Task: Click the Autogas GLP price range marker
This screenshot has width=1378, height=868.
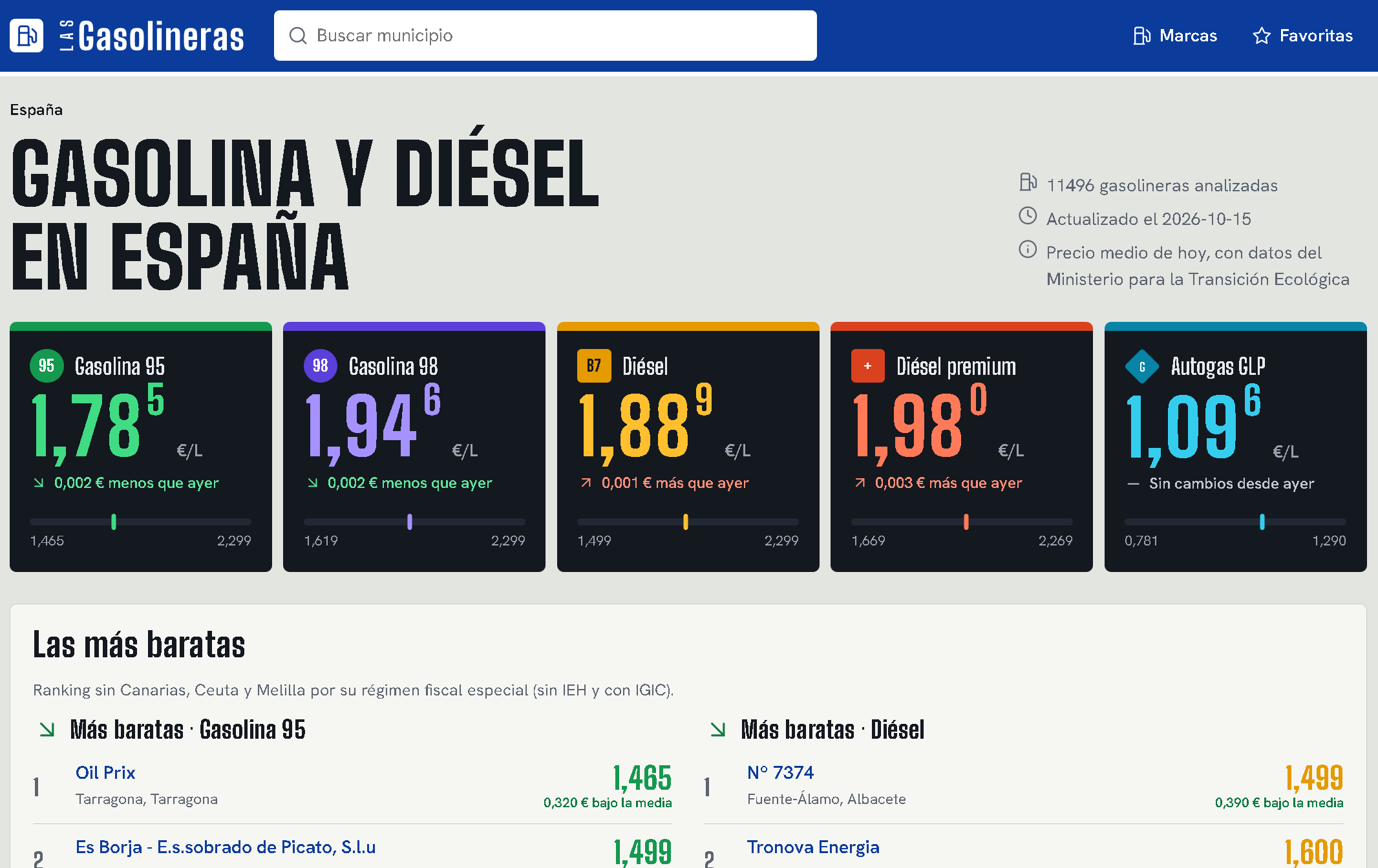Action: point(1262,522)
